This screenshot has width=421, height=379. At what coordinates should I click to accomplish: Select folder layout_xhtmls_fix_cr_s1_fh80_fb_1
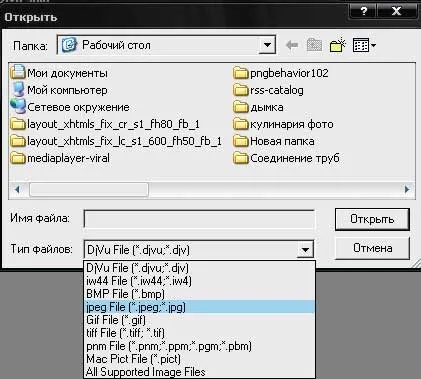pos(105,124)
